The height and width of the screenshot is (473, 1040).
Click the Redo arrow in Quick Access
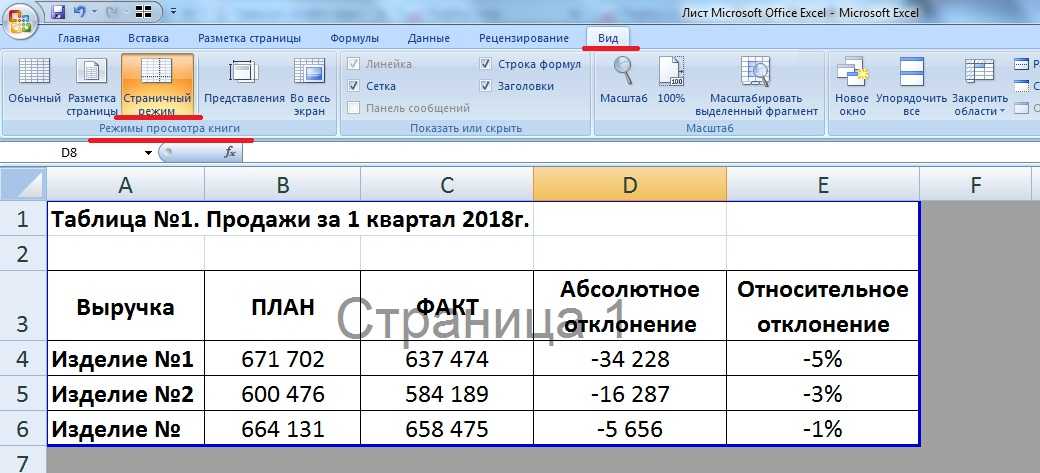tap(111, 11)
